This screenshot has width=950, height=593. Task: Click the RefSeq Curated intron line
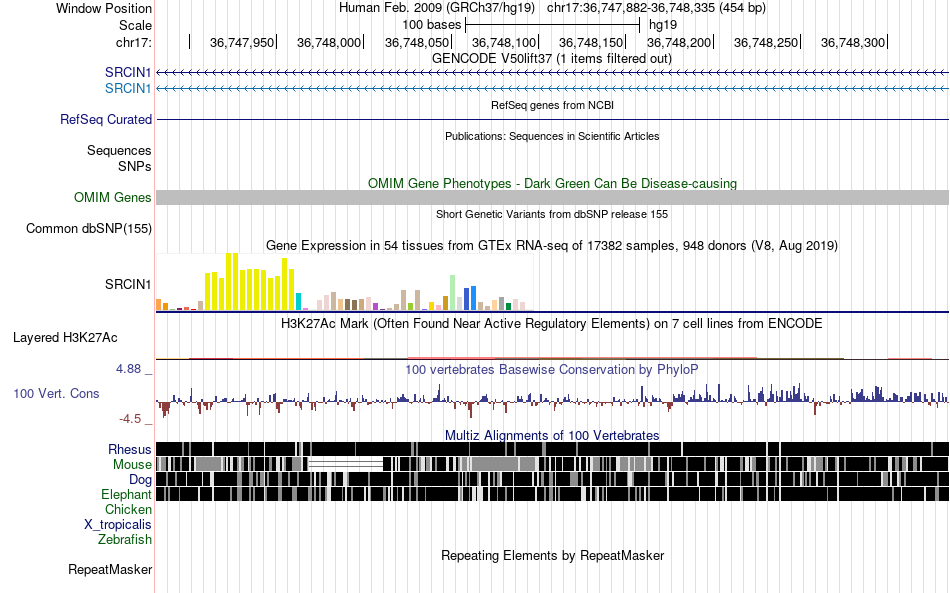553,119
